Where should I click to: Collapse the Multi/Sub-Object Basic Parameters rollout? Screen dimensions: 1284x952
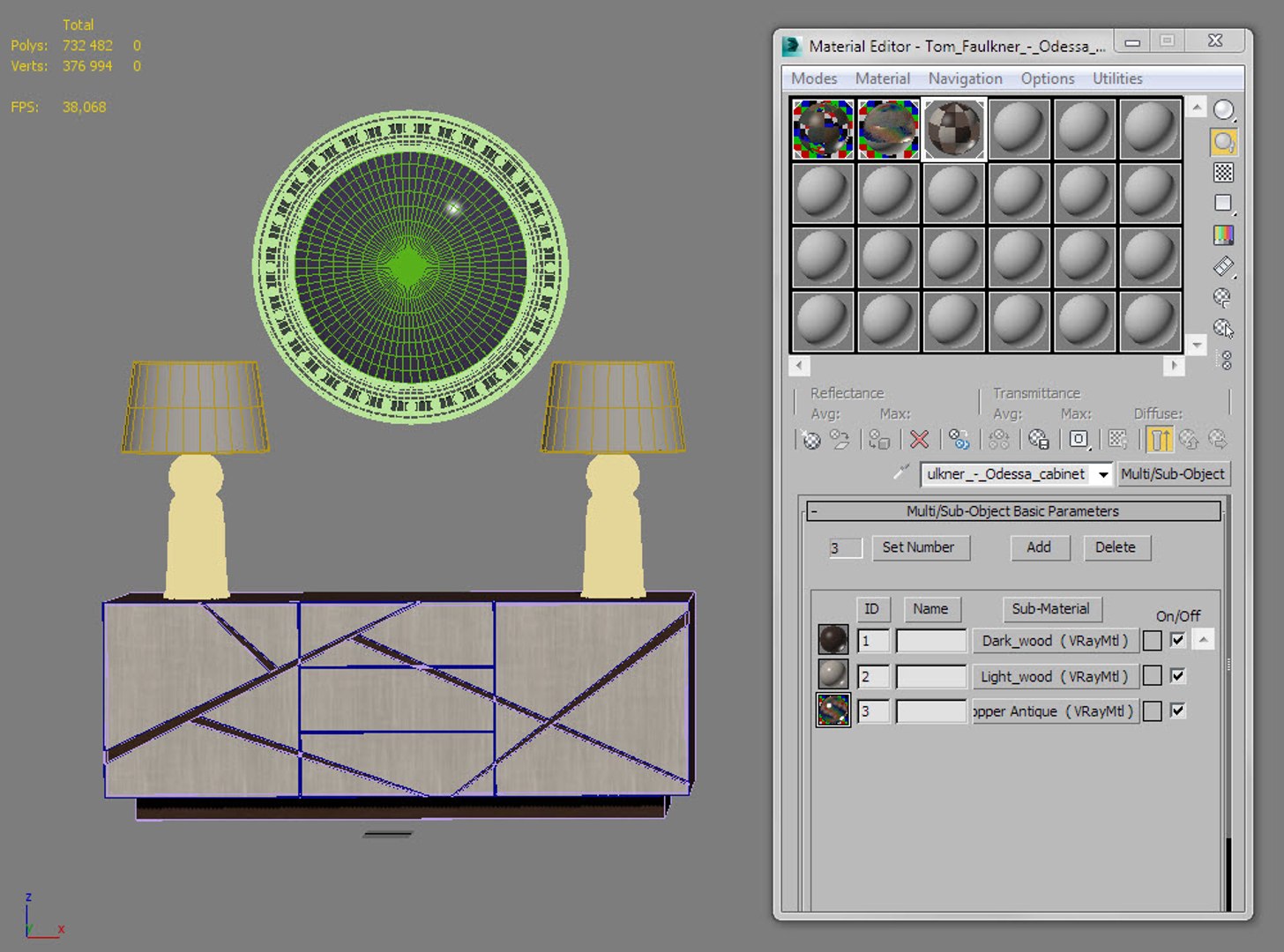point(1013,511)
